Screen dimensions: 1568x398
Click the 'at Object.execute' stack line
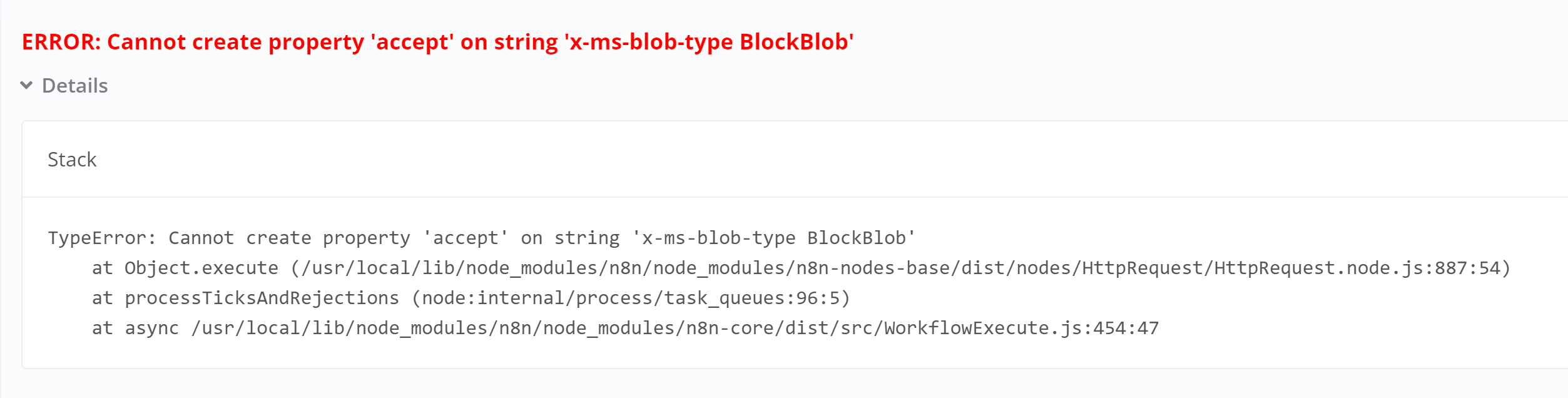801,268
